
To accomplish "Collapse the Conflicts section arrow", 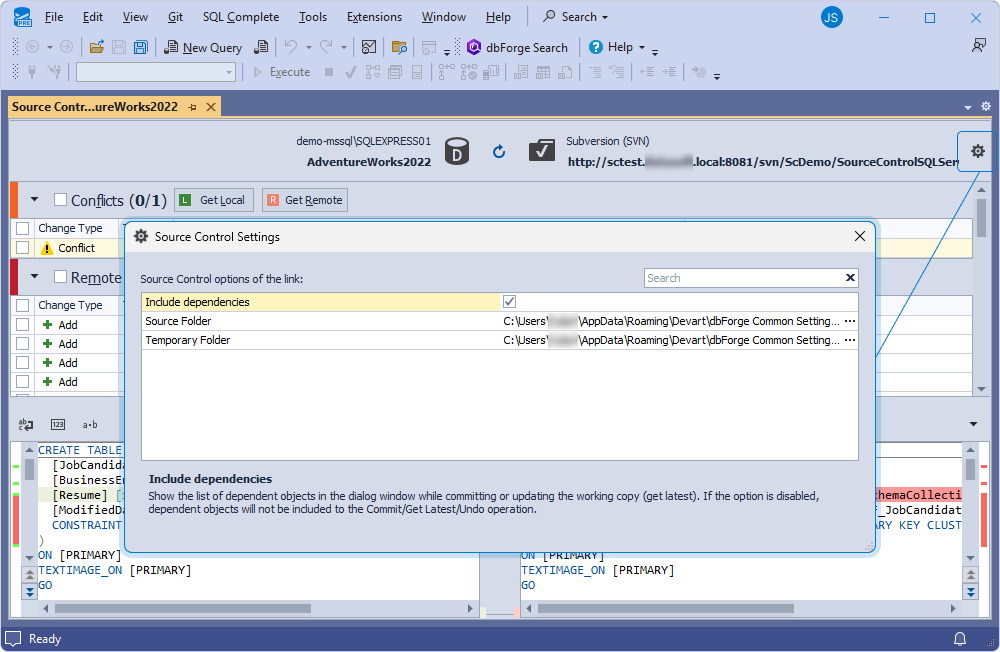I will pyautogui.click(x=34, y=200).
